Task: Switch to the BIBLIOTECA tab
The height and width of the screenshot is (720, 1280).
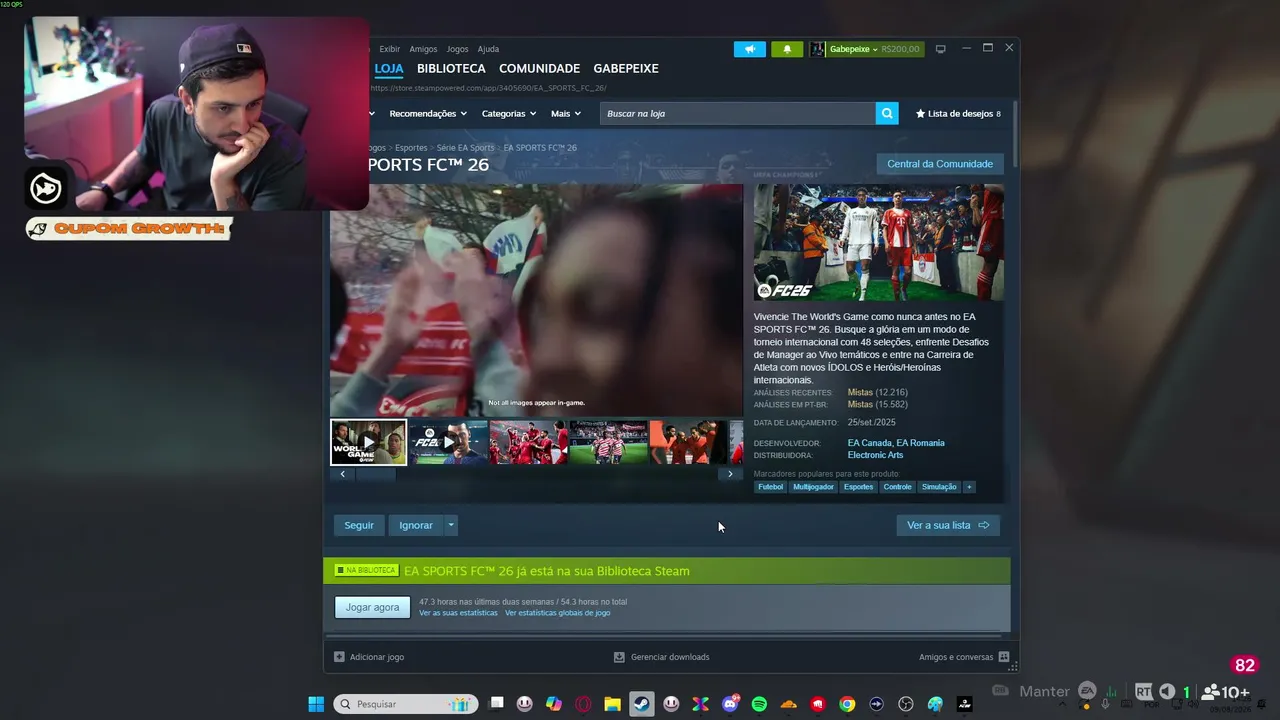Action: [451, 69]
